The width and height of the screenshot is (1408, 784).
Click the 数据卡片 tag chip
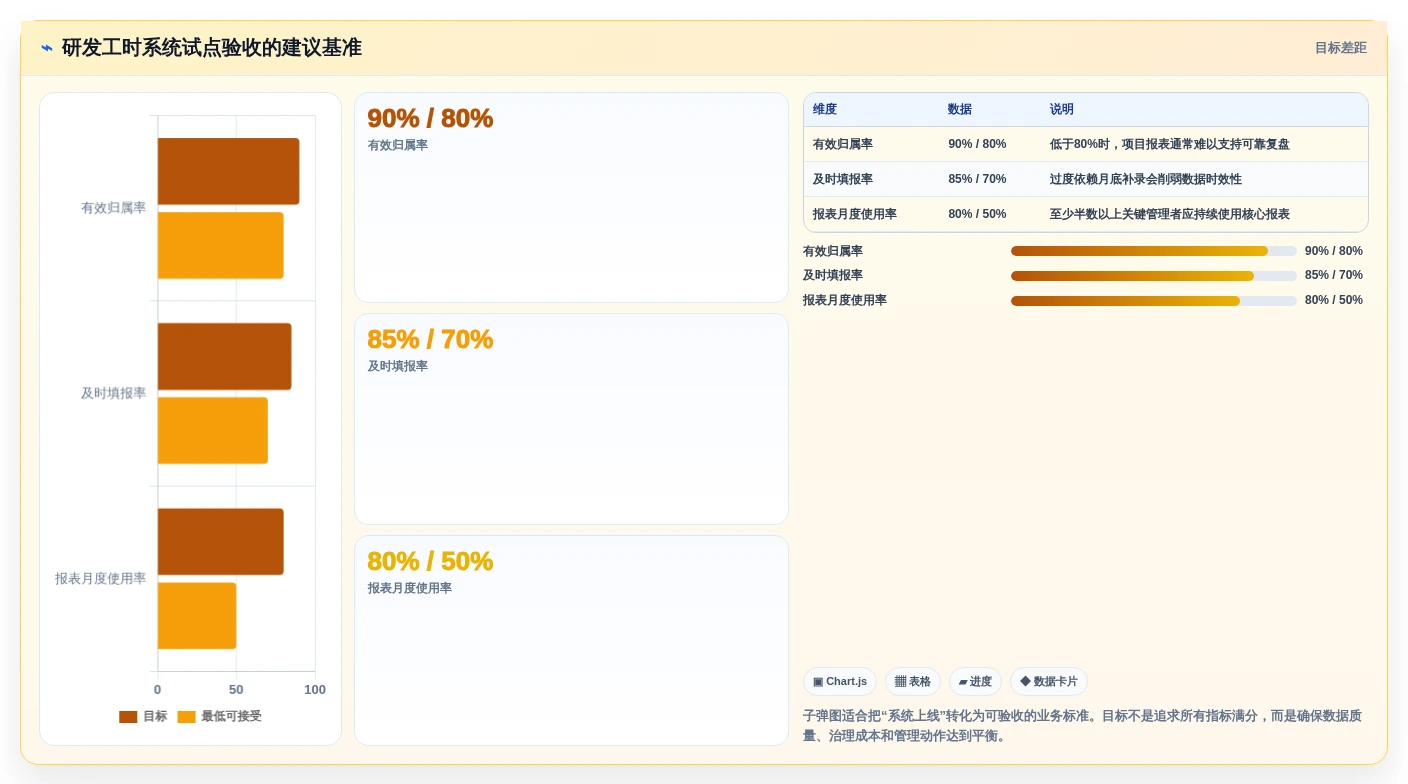[x=1049, y=682]
